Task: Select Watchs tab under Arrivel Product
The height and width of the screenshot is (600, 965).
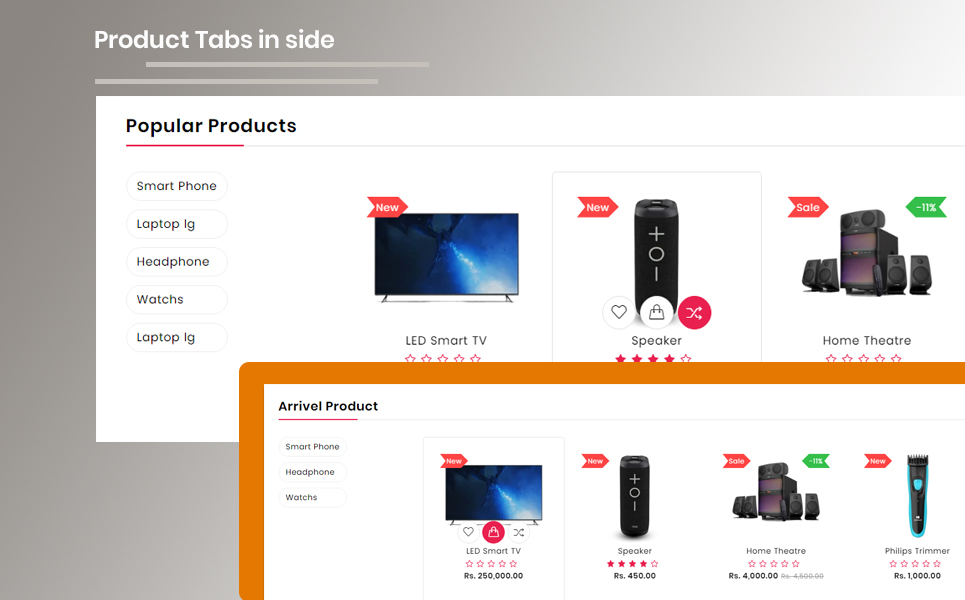Action: tap(313, 497)
